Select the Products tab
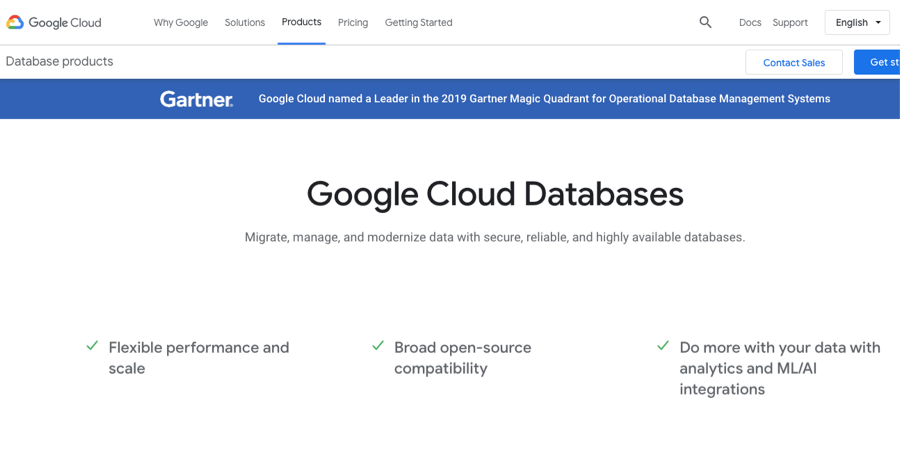 pos(301,22)
